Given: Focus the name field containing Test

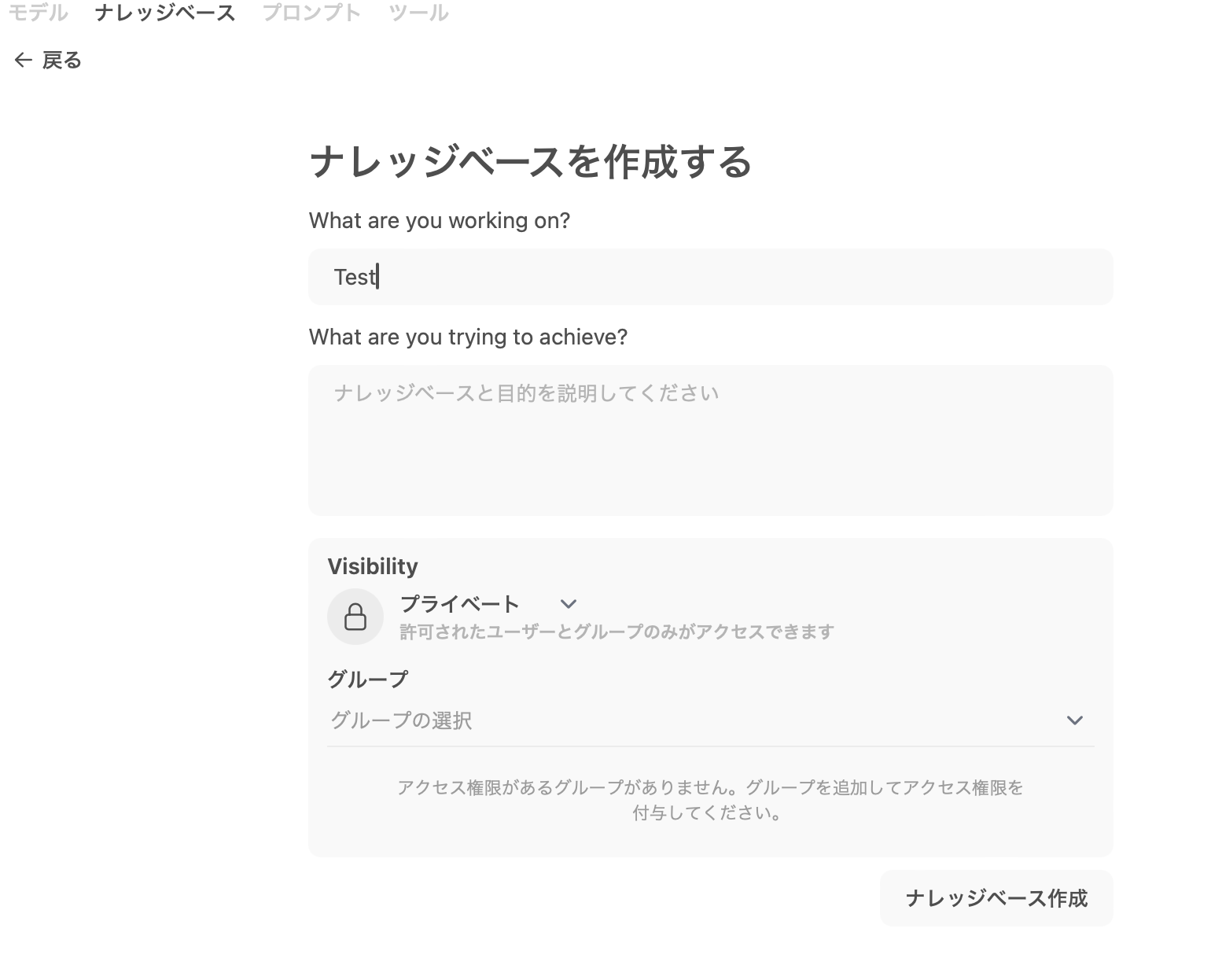Looking at the screenshot, I should pyautogui.click(x=710, y=277).
